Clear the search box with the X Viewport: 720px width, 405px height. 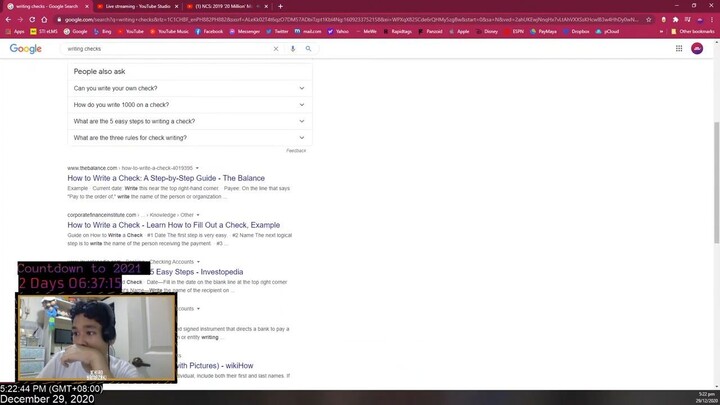pos(276,49)
